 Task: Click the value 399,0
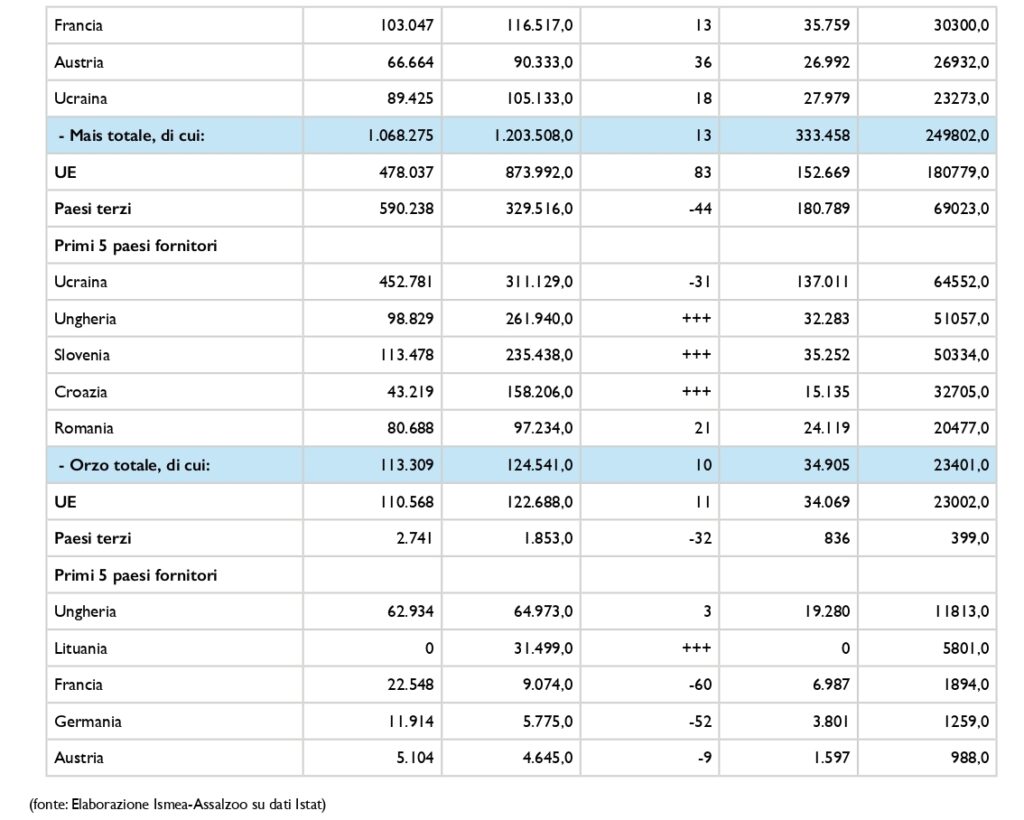tap(970, 539)
